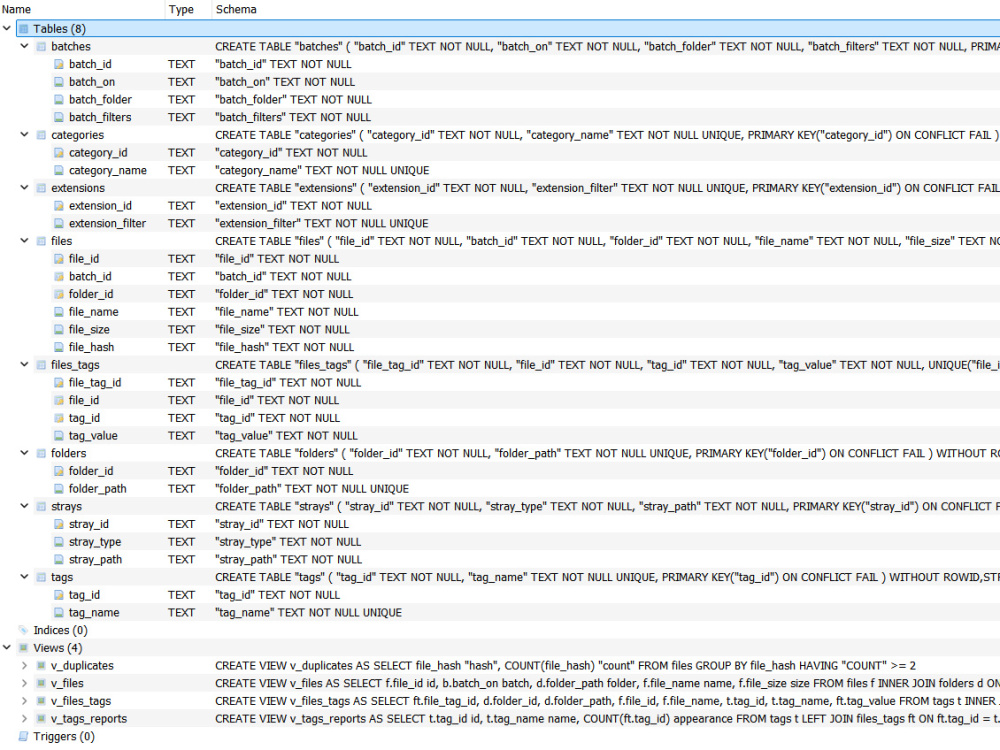Click the "folder_path" TEXT NOT NULL UNIQUE text
The width and height of the screenshot is (1000, 750).
(312, 489)
